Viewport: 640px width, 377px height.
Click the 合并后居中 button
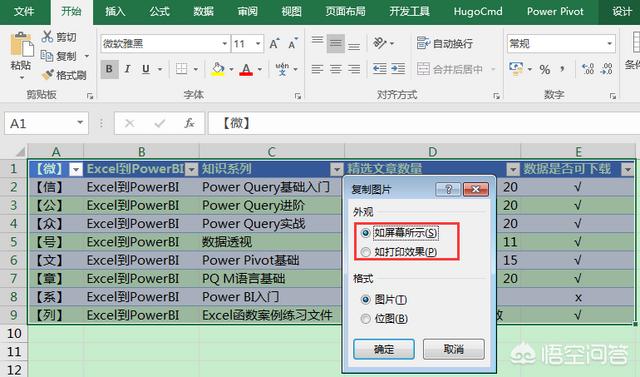[x=450, y=69]
